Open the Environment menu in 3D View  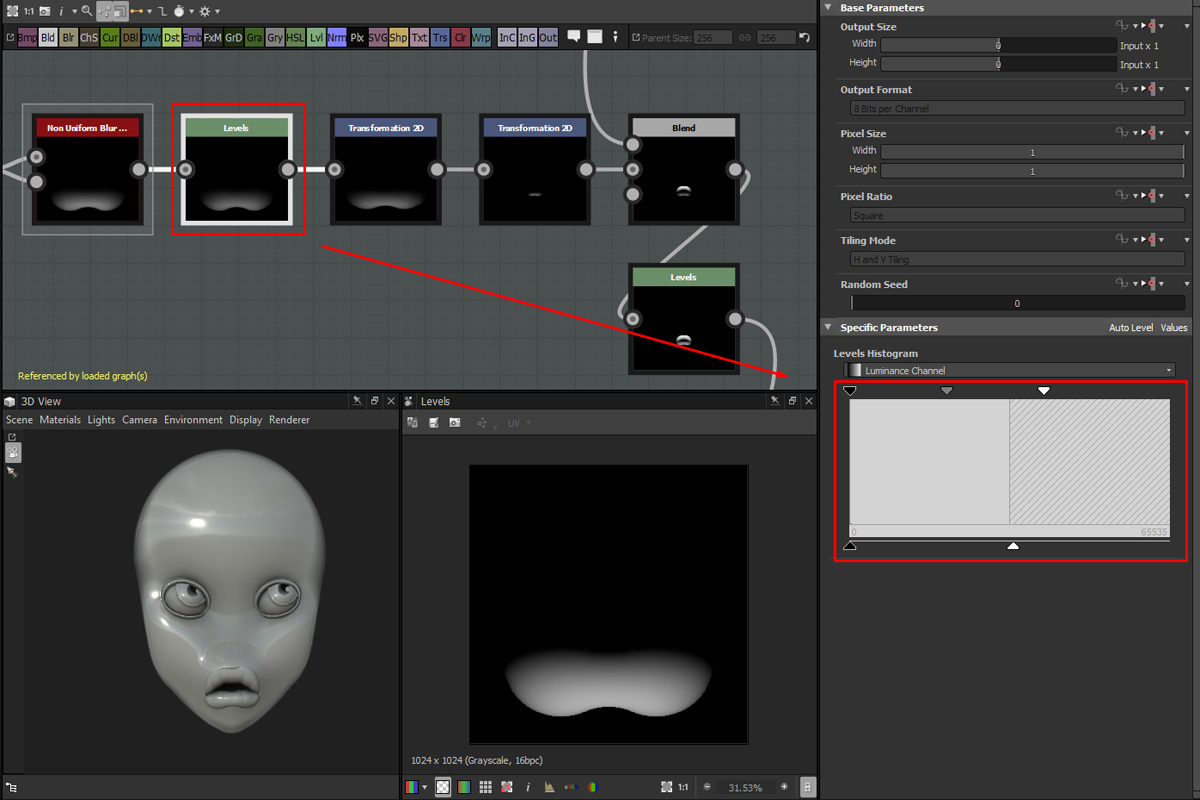[x=193, y=420]
